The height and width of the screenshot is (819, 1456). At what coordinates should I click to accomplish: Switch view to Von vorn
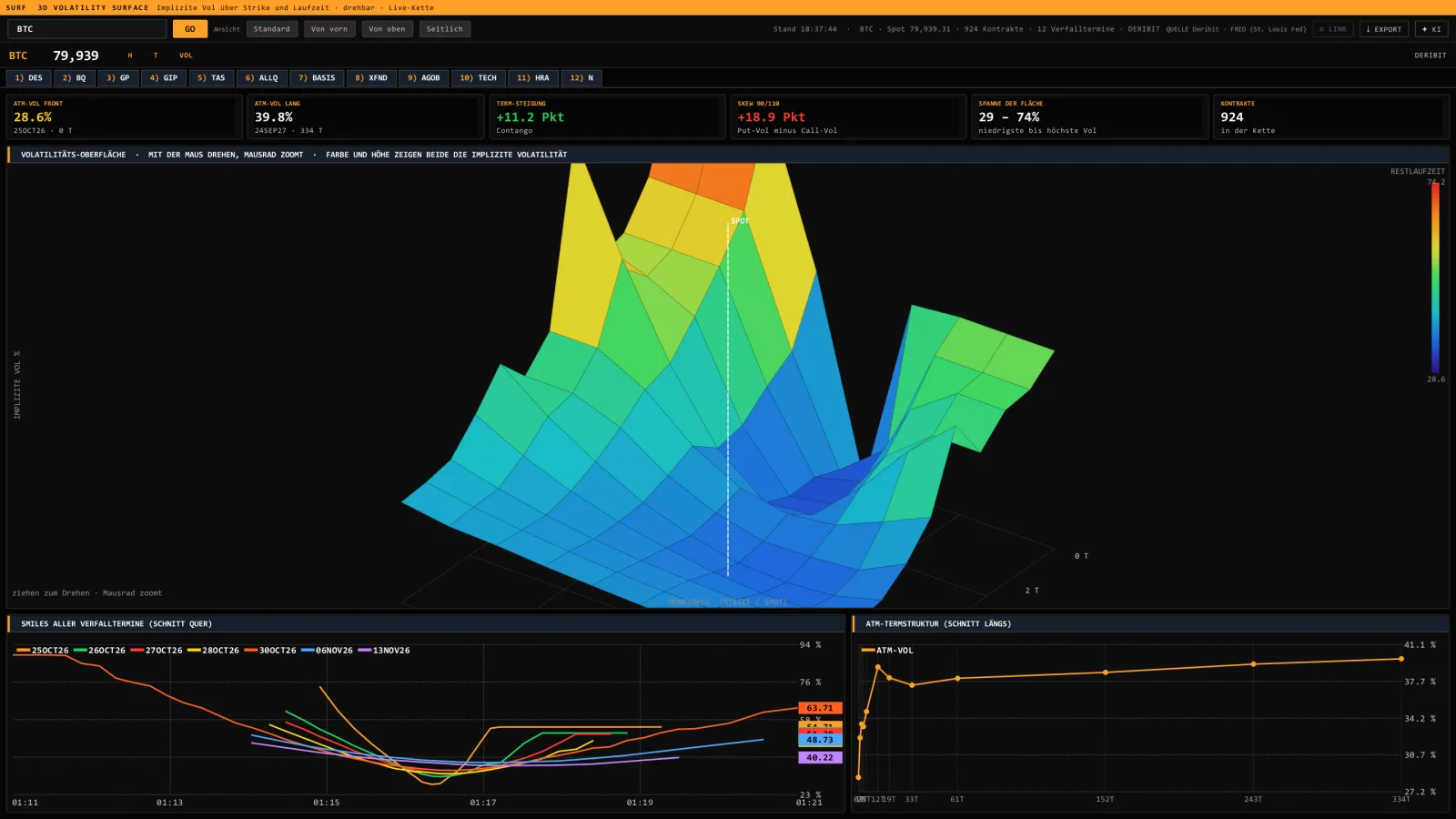(329, 29)
